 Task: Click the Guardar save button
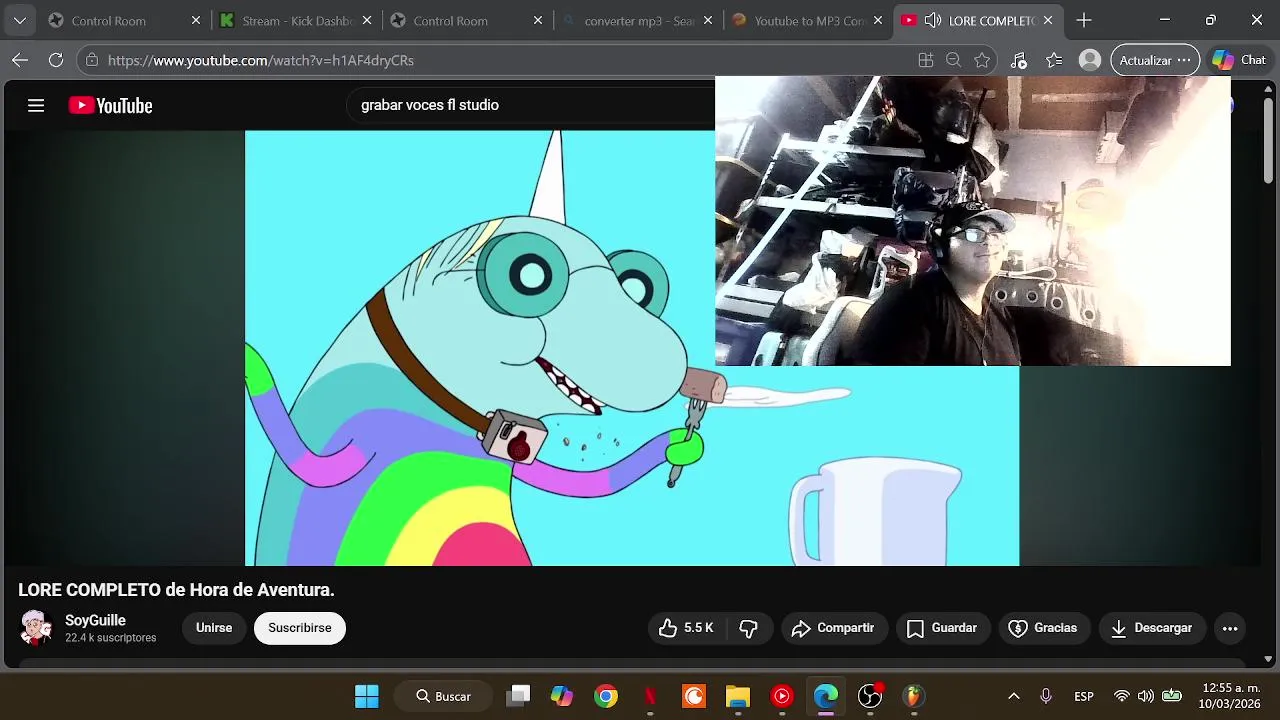[942, 628]
